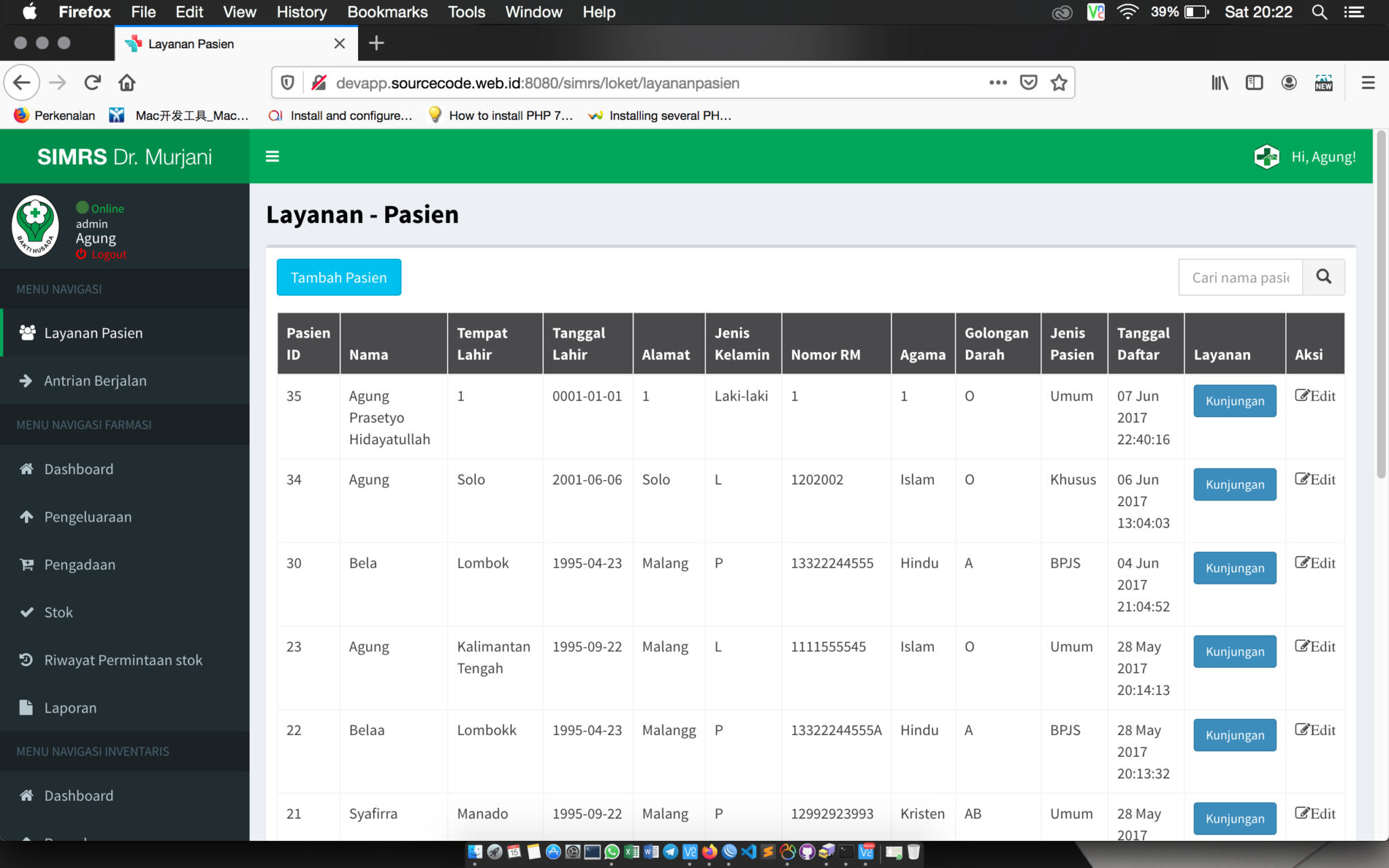Click the Logout link in sidebar
The height and width of the screenshot is (868, 1389).
[x=102, y=254]
